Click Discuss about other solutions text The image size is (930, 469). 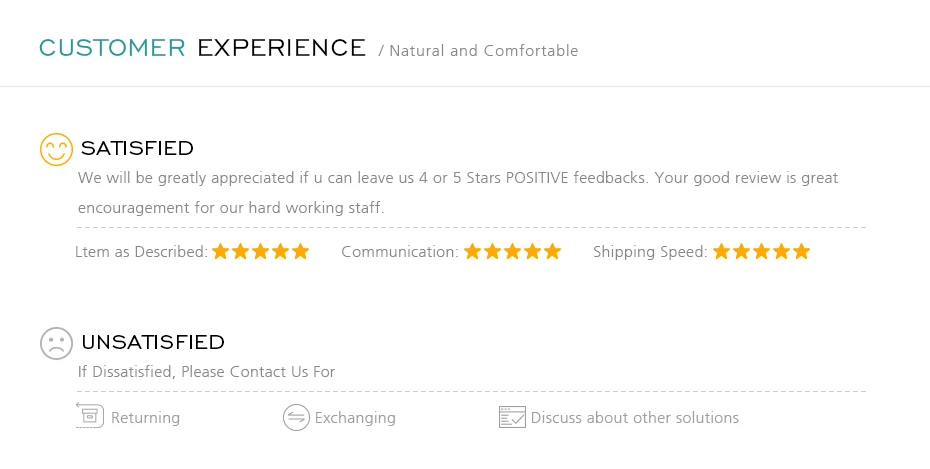[635, 418]
